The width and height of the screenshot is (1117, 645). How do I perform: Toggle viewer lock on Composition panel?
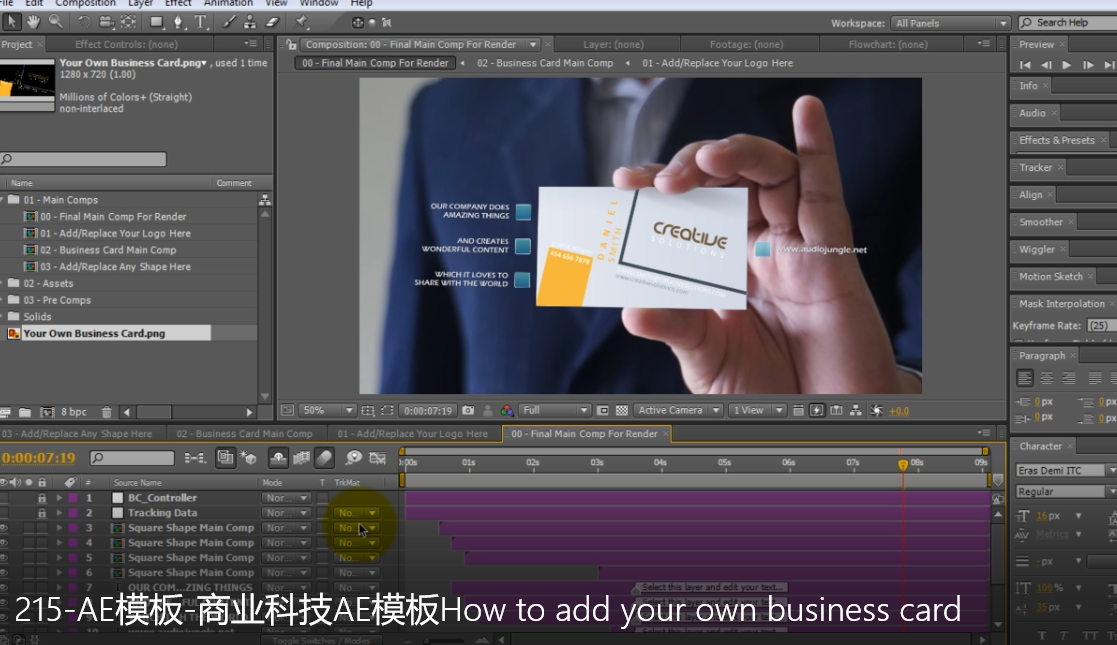click(291, 44)
